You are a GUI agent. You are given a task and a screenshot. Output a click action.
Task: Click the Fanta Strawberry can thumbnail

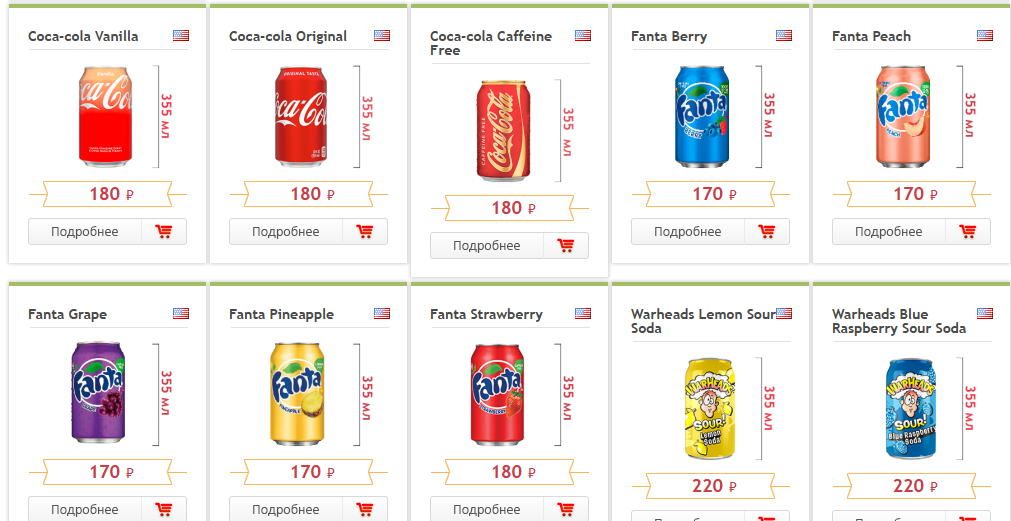[x=498, y=393]
